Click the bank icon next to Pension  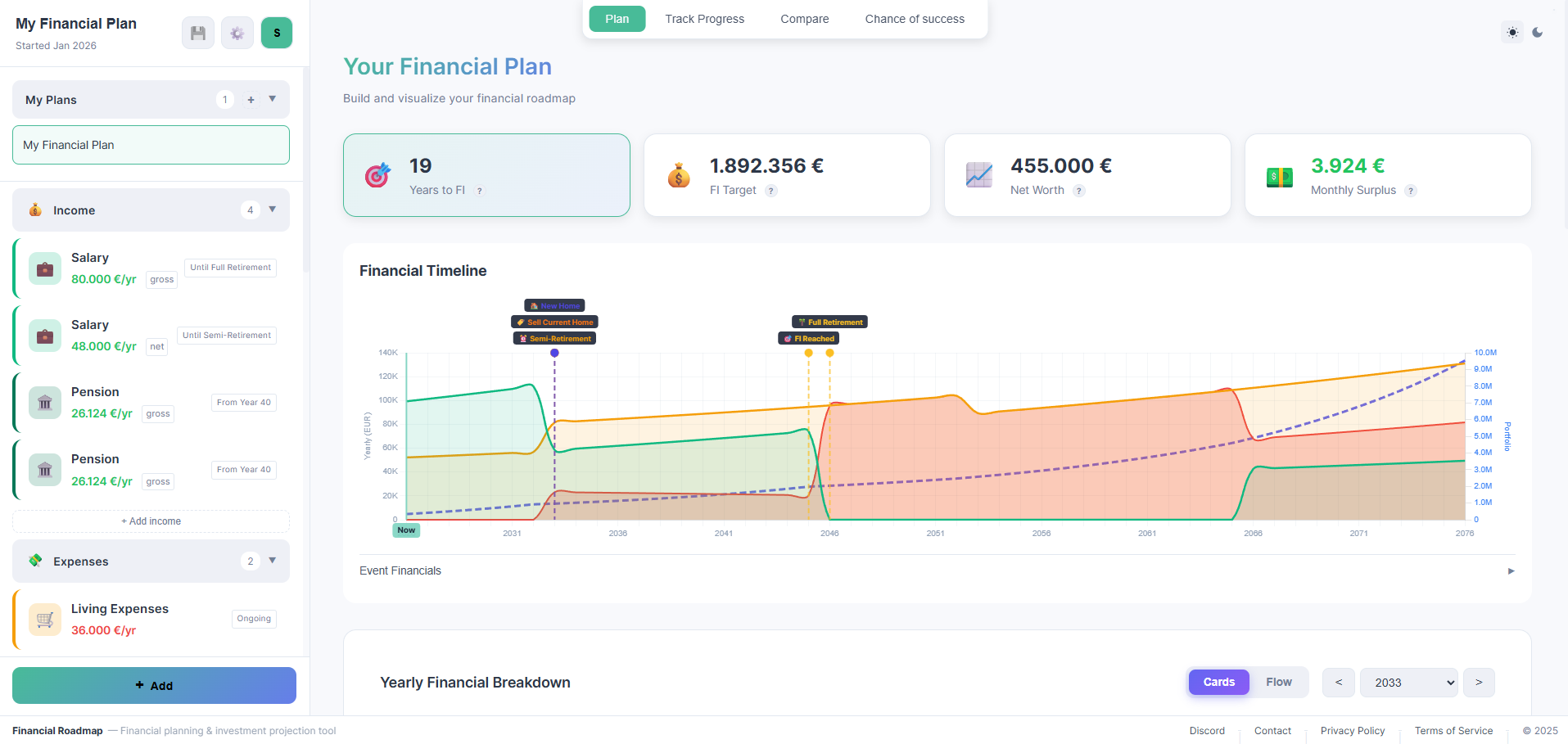tap(45, 402)
